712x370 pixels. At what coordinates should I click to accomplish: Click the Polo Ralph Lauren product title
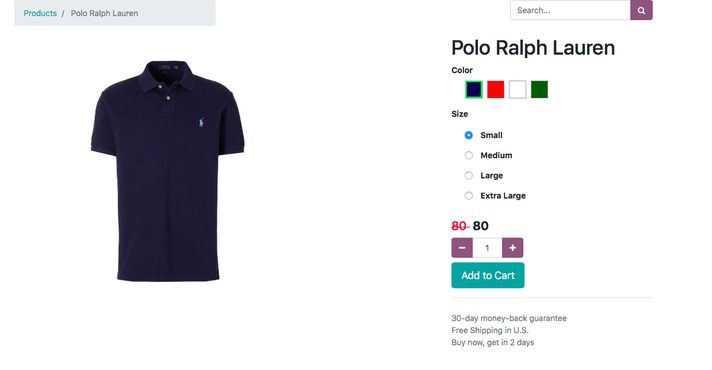(533, 48)
